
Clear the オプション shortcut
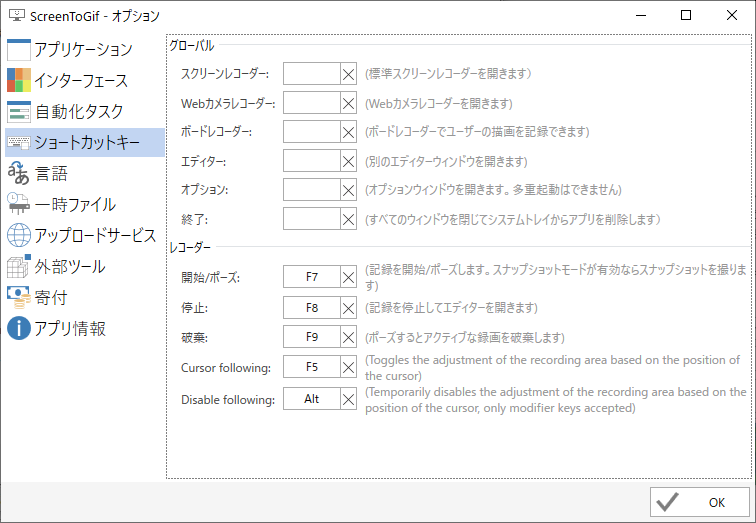point(349,190)
